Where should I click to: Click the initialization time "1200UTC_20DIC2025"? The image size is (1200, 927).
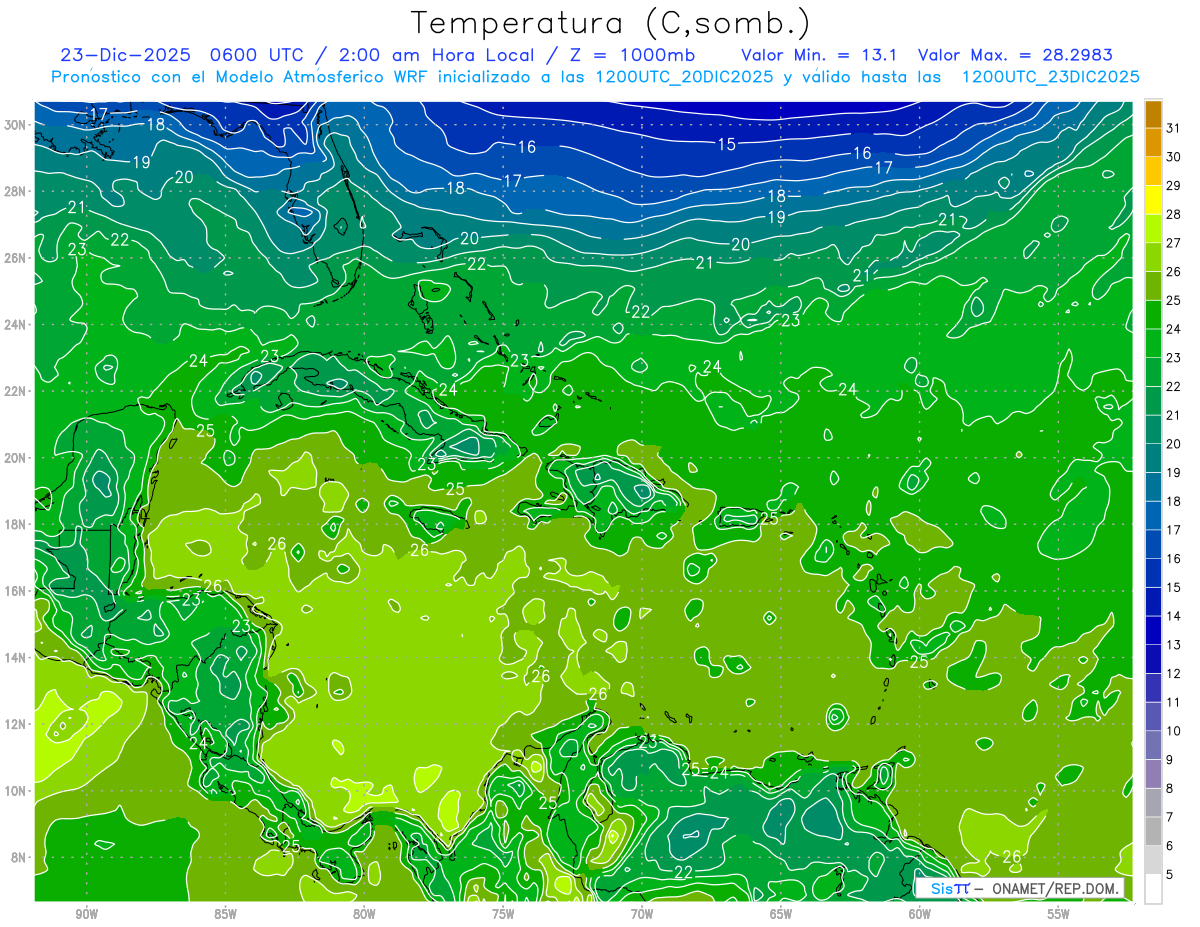[684, 77]
